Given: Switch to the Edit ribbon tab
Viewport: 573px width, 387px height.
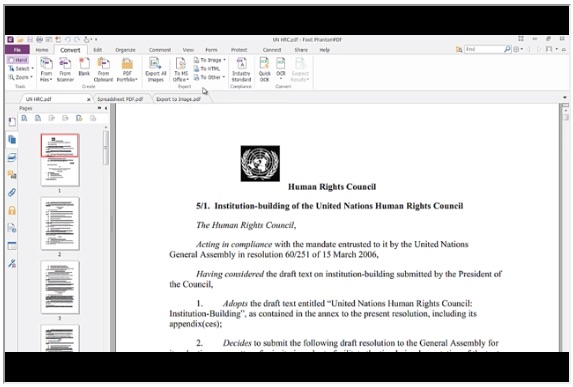Looking at the screenshot, I should click(x=98, y=50).
